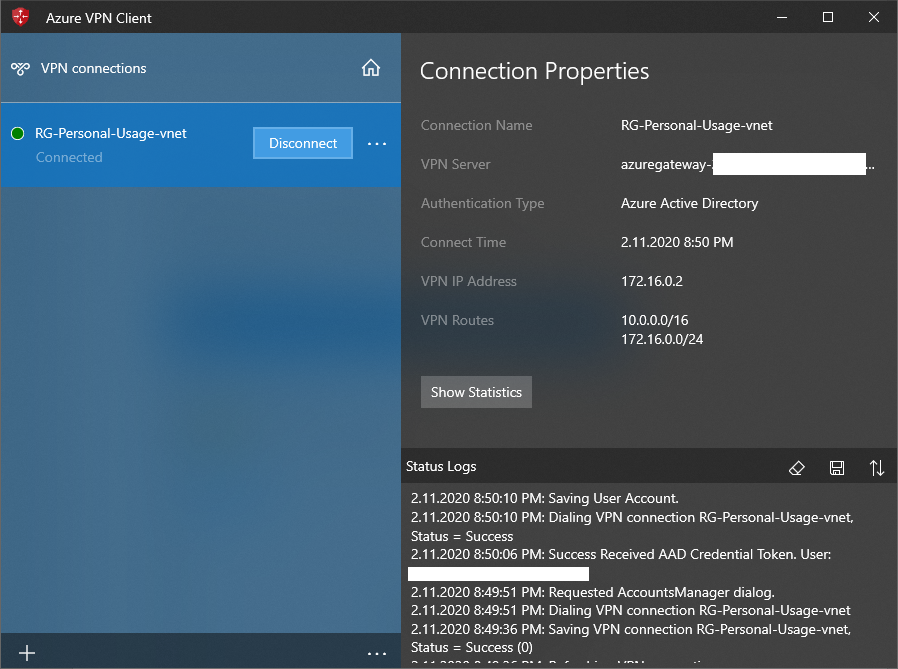Screen dimensions: 898x669
Task: Minimize the Azure VPN Client window
Action: [x=782, y=18]
